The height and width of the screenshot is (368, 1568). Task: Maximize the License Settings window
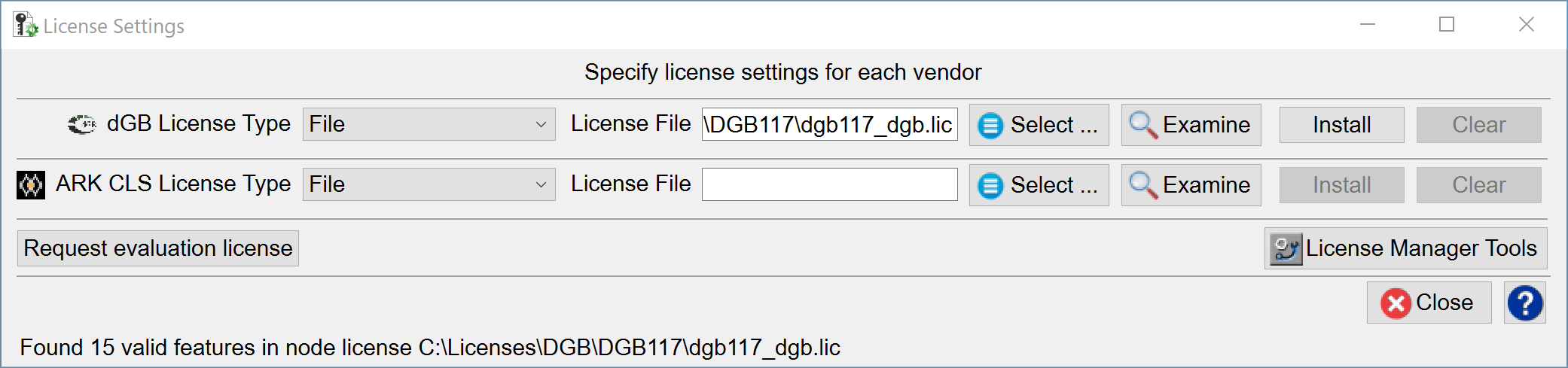[x=1447, y=25]
